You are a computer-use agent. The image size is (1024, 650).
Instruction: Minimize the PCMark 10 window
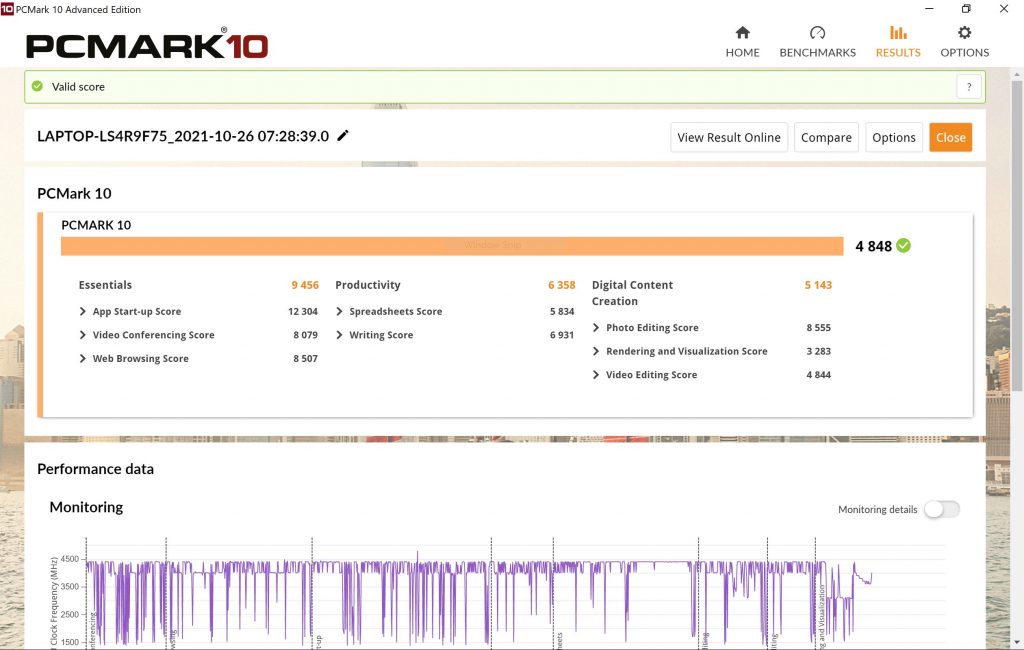(x=929, y=8)
